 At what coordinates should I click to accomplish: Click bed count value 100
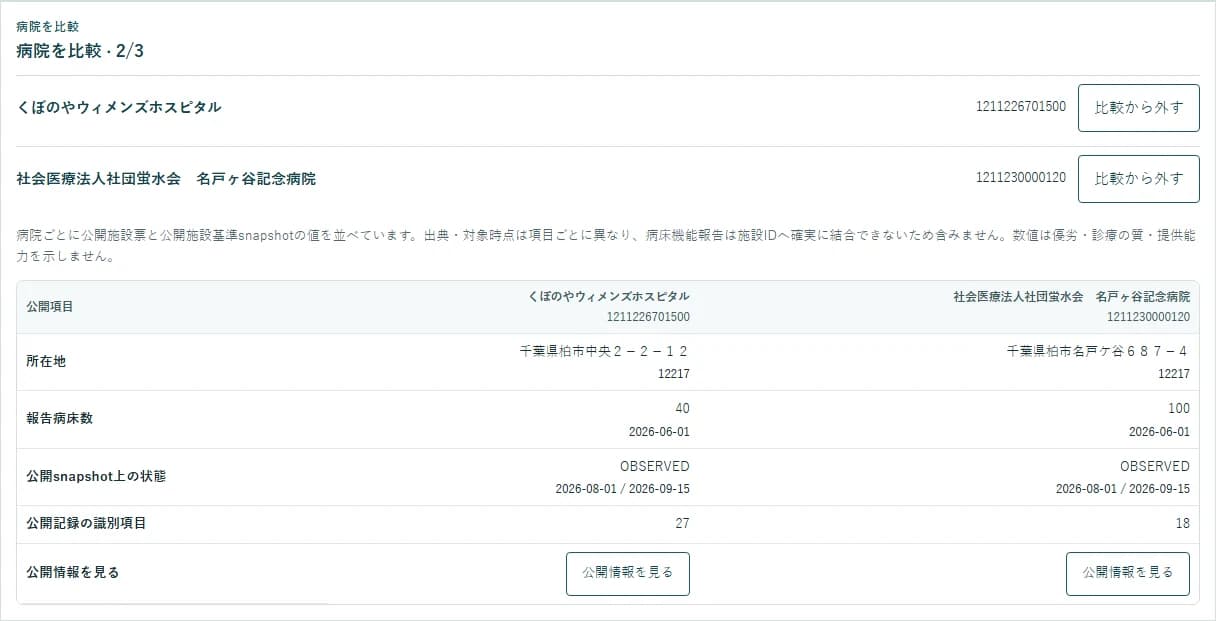tap(1179, 408)
